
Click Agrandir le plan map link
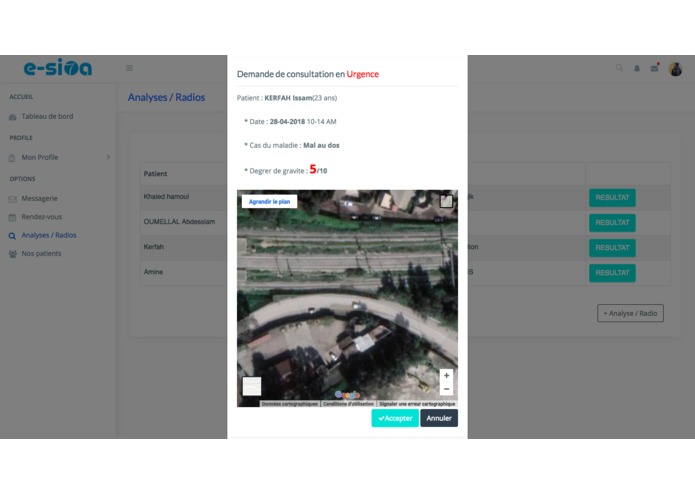(269, 202)
